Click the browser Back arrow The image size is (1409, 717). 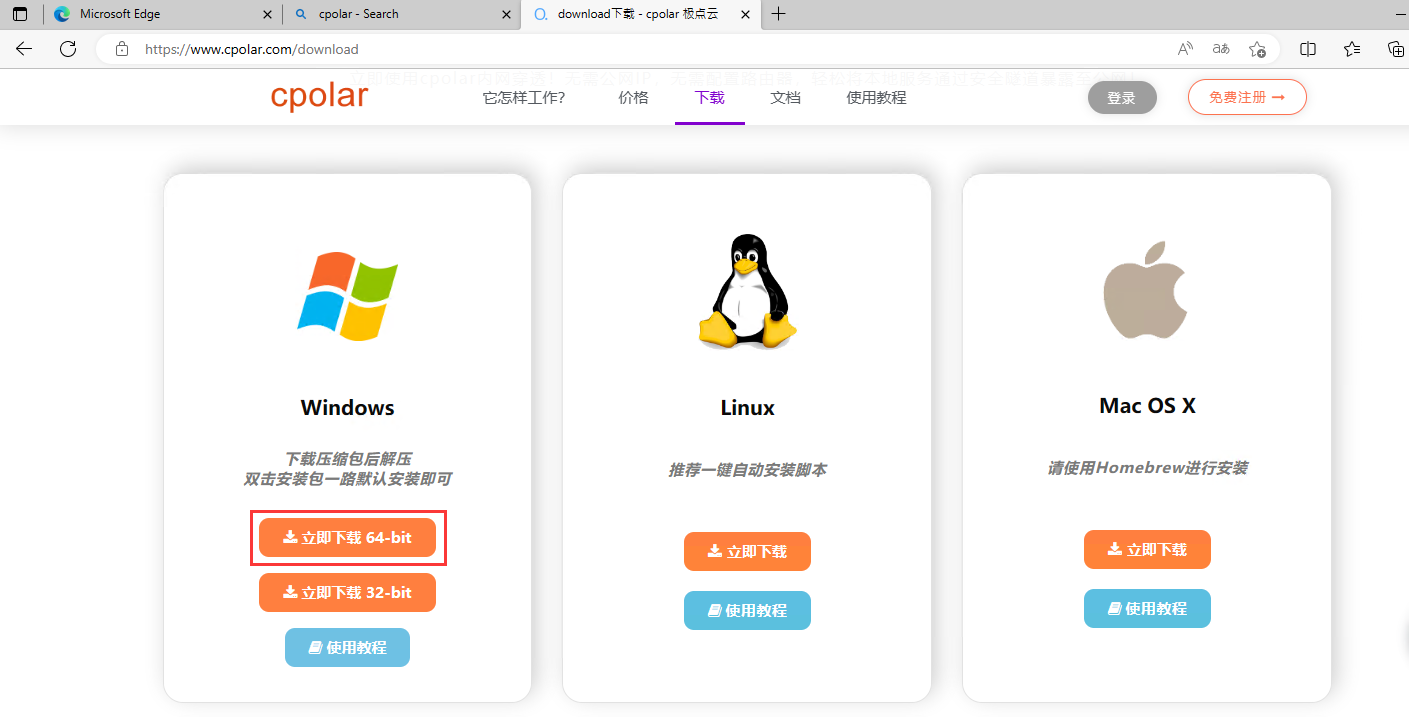24,49
